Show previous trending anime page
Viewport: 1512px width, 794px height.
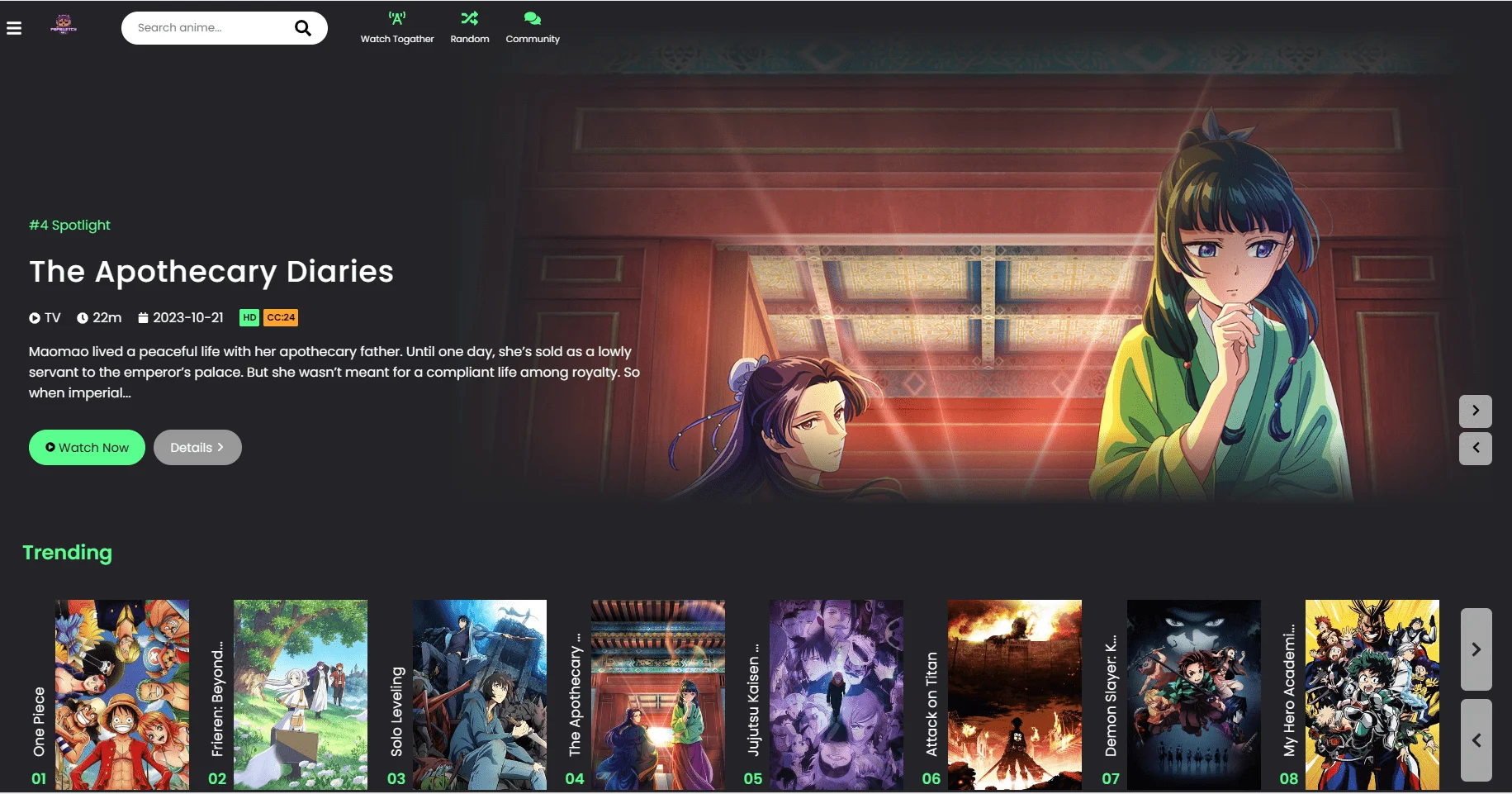pos(1476,740)
